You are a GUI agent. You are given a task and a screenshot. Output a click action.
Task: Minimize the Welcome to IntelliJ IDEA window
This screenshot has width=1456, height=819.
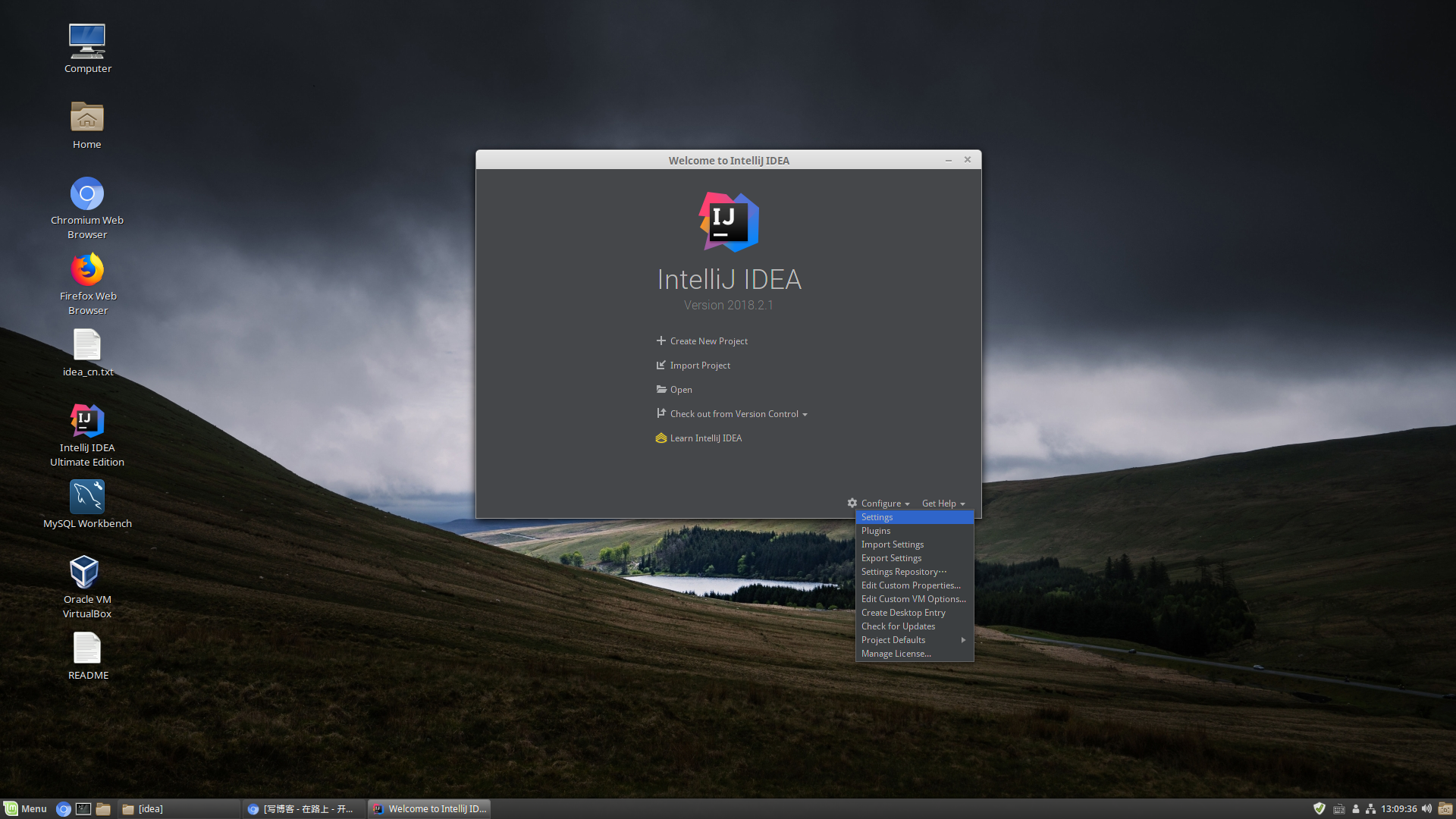tap(948, 160)
